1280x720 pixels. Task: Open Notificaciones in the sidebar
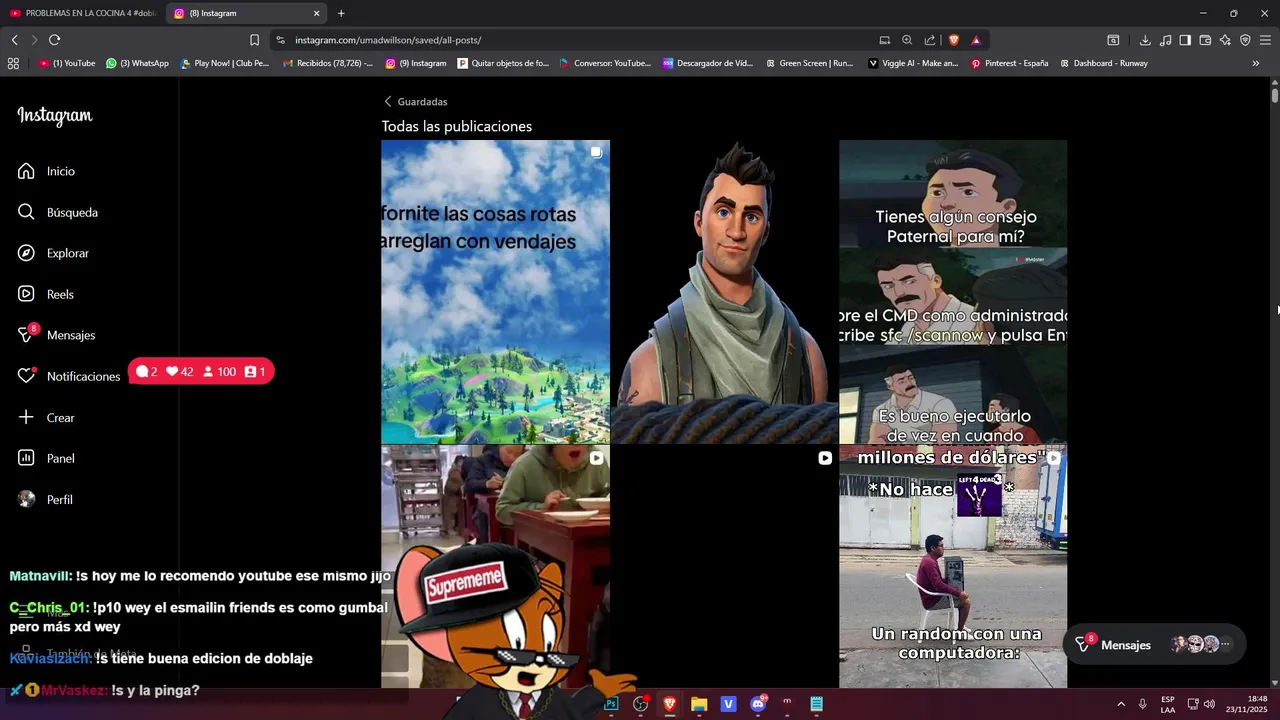[x=69, y=376]
